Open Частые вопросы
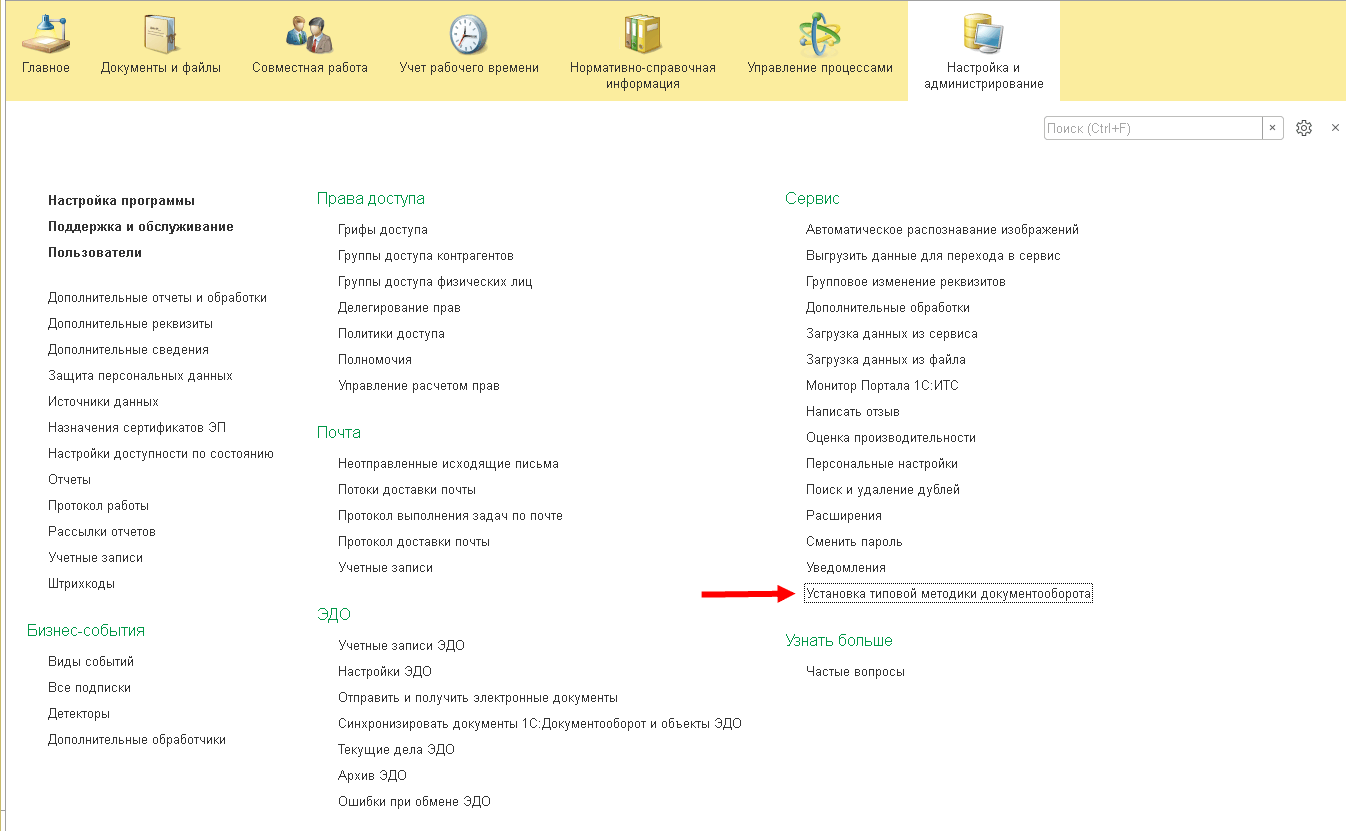Image resolution: width=1346 pixels, height=831 pixels. (x=855, y=672)
